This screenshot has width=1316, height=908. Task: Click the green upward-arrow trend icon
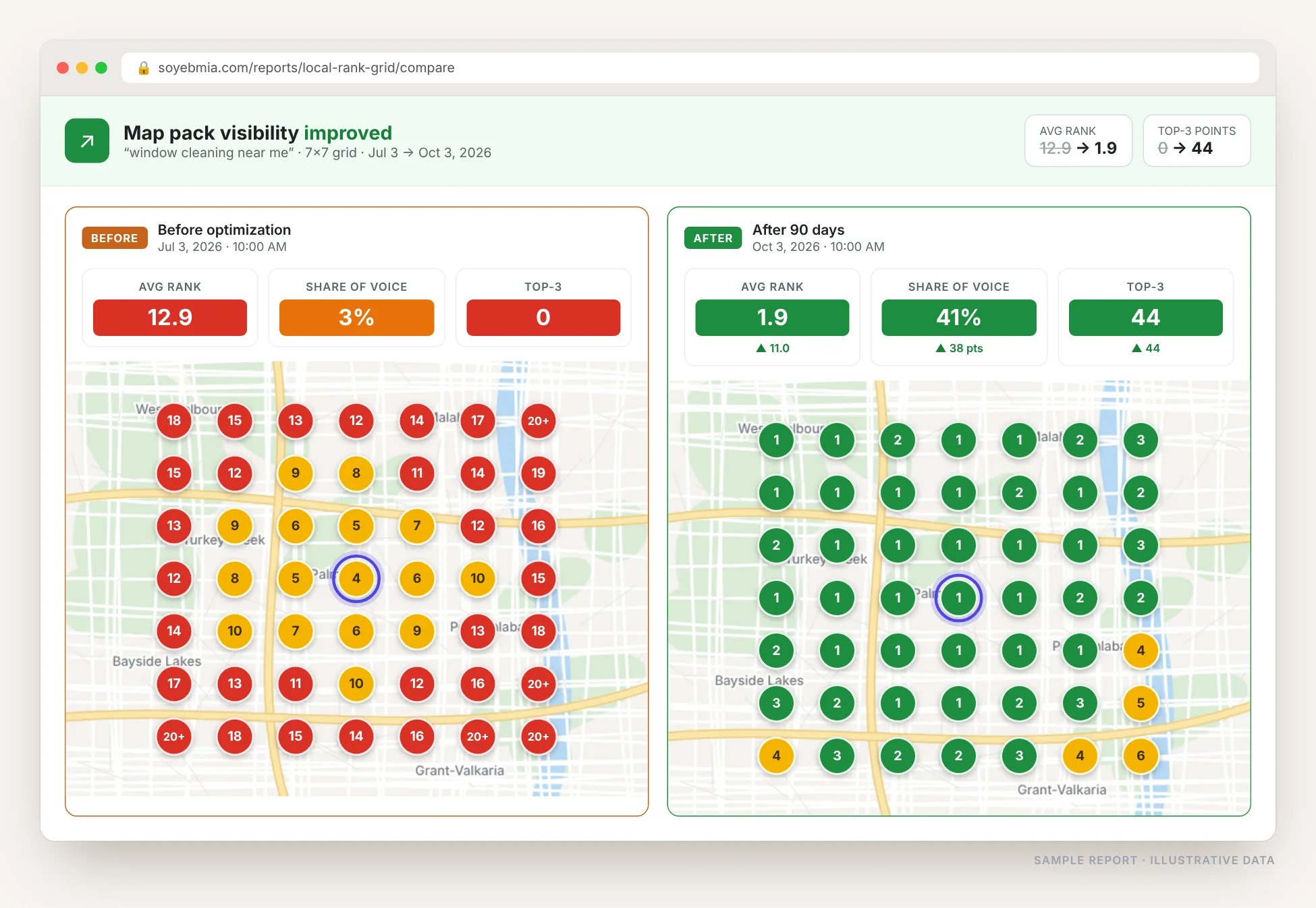[87, 141]
